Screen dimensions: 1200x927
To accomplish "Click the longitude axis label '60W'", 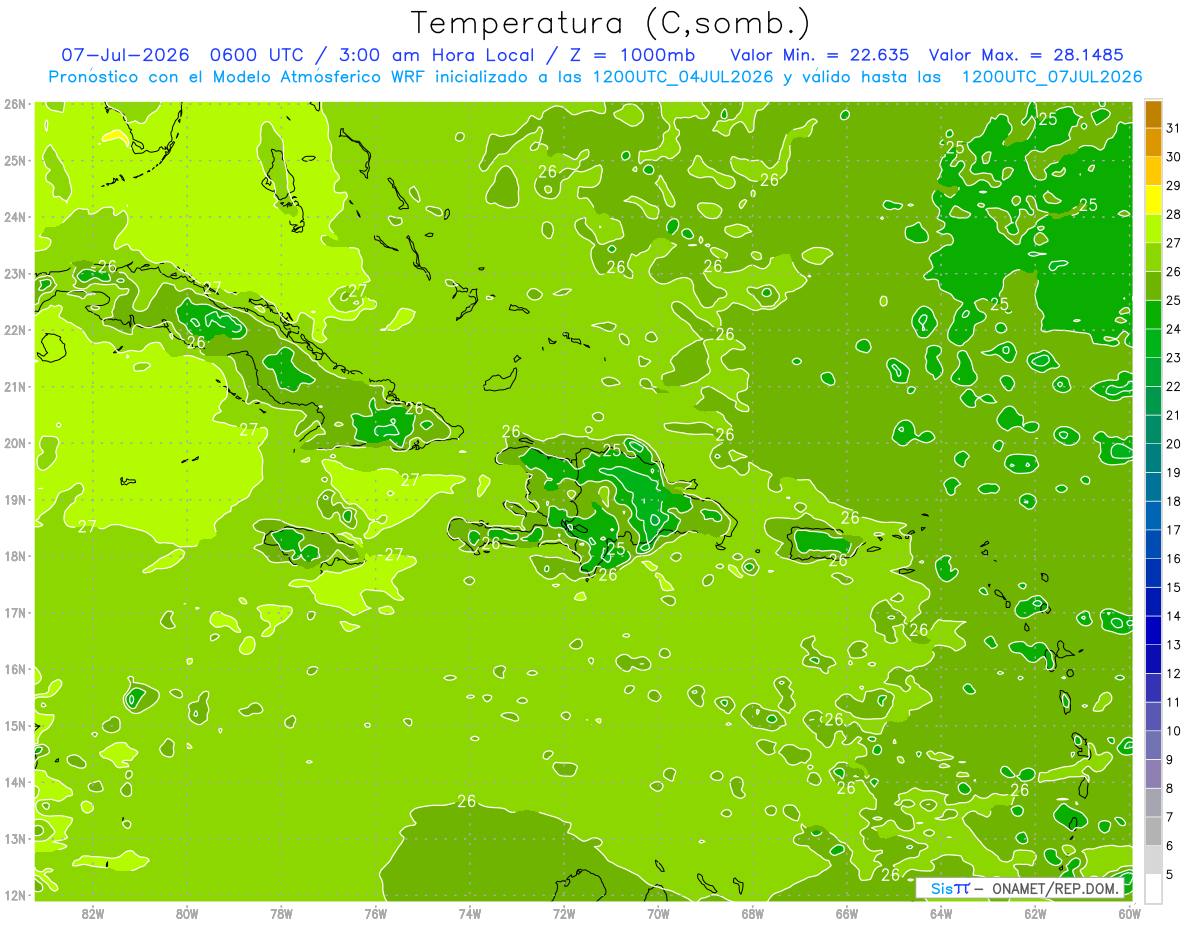I will [x=1130, y=913].
